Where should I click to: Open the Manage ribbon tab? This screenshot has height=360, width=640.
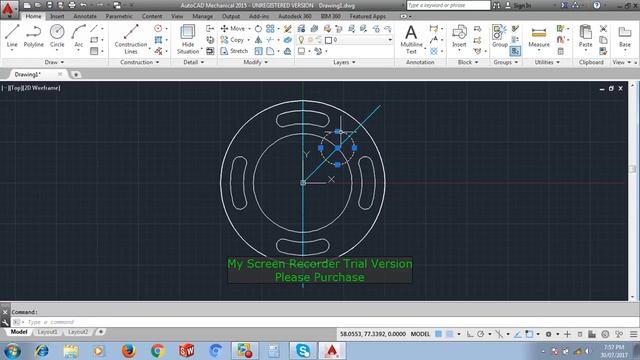(x=202, y=16)
